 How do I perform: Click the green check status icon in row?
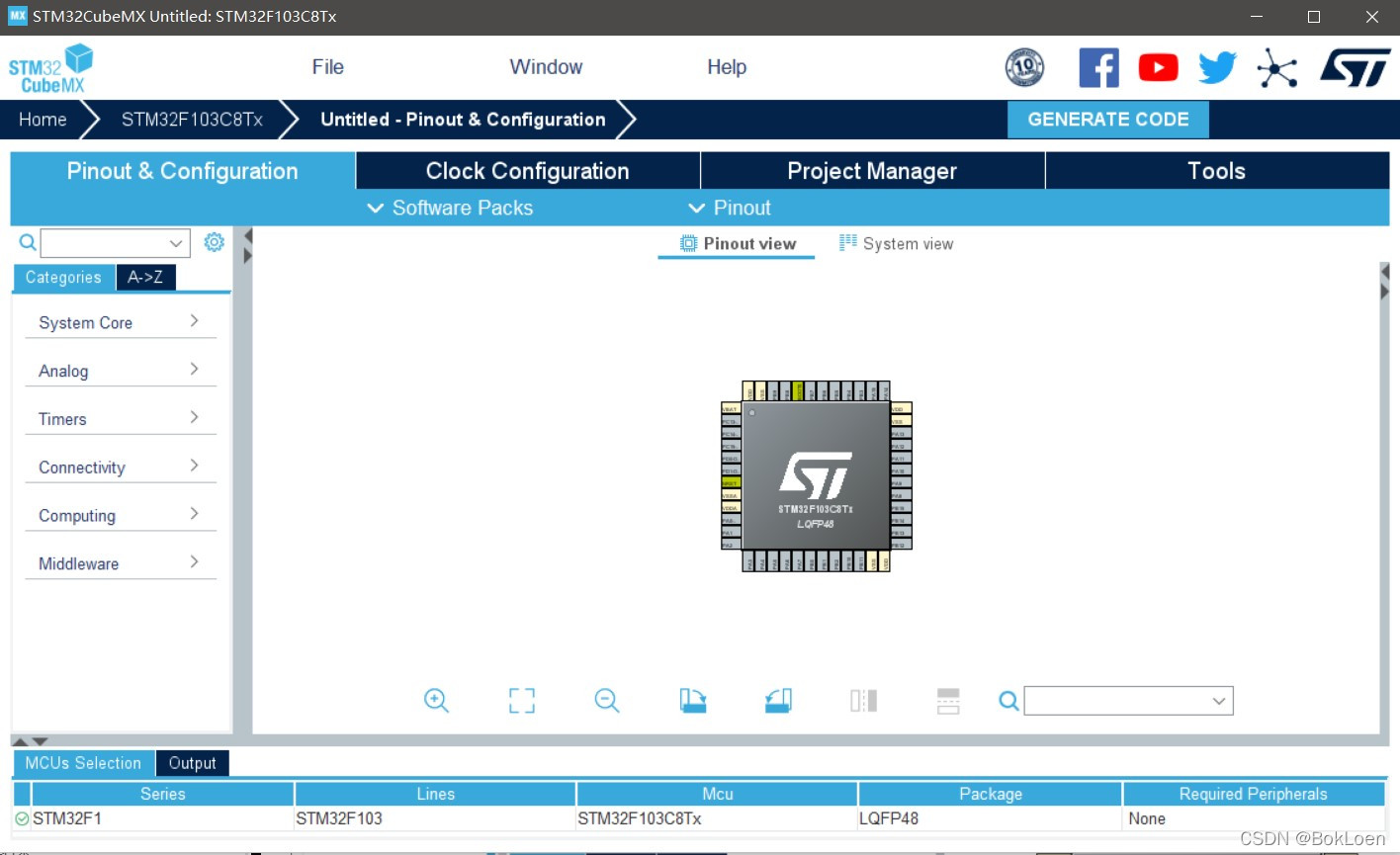23,818
